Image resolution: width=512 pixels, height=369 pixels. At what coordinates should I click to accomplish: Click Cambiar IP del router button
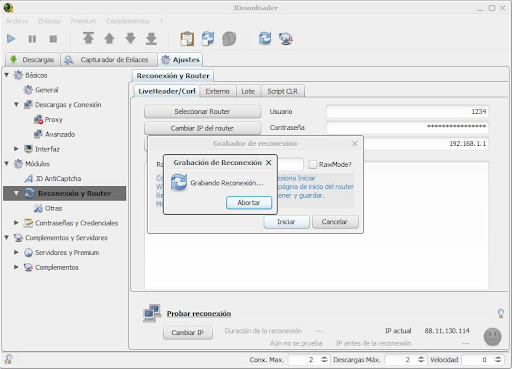pyautogui.click(x=202, y=128)
